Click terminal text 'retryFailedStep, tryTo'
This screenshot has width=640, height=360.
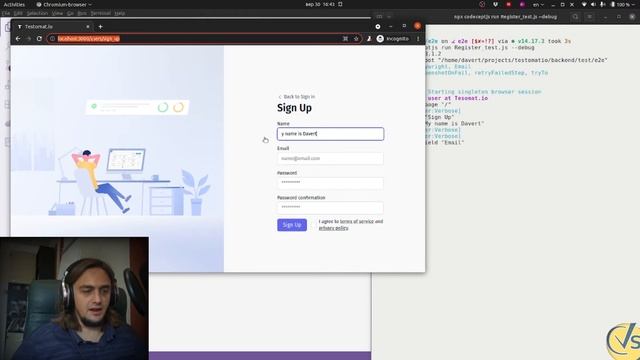pos(511,73)
